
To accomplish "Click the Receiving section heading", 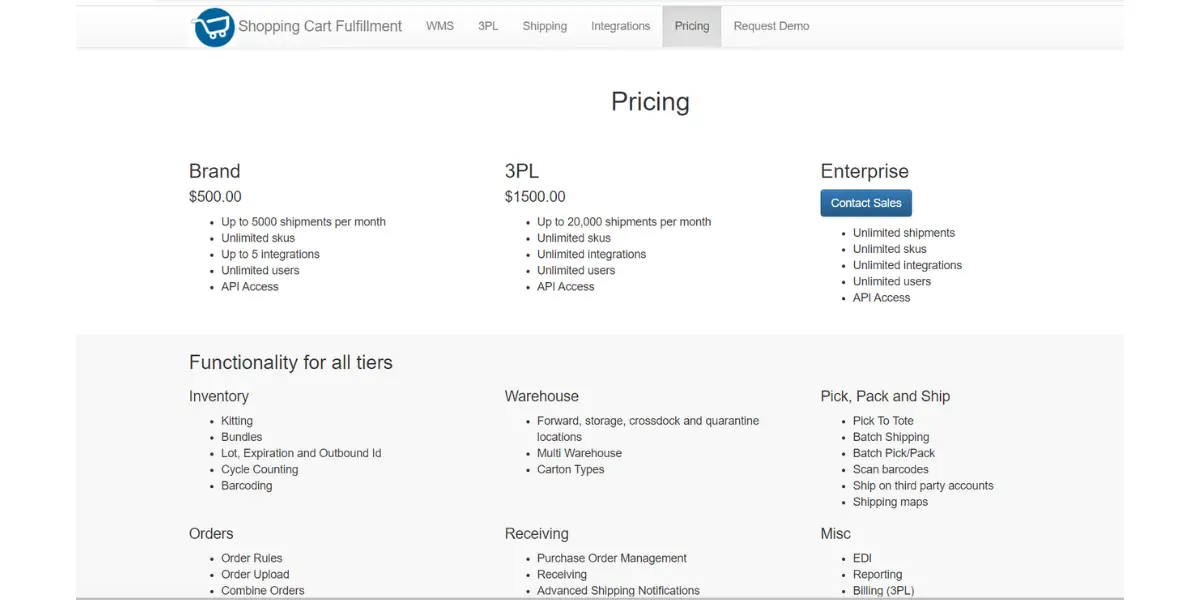I will [537, 533].
